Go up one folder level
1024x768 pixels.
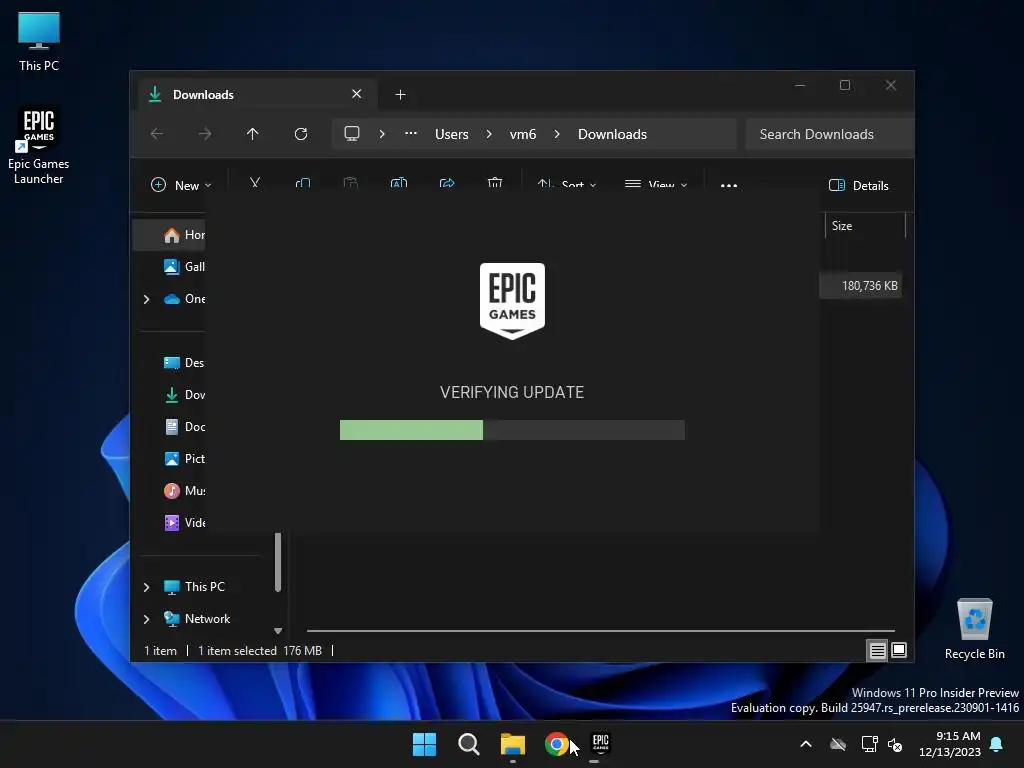click(253, 134)
